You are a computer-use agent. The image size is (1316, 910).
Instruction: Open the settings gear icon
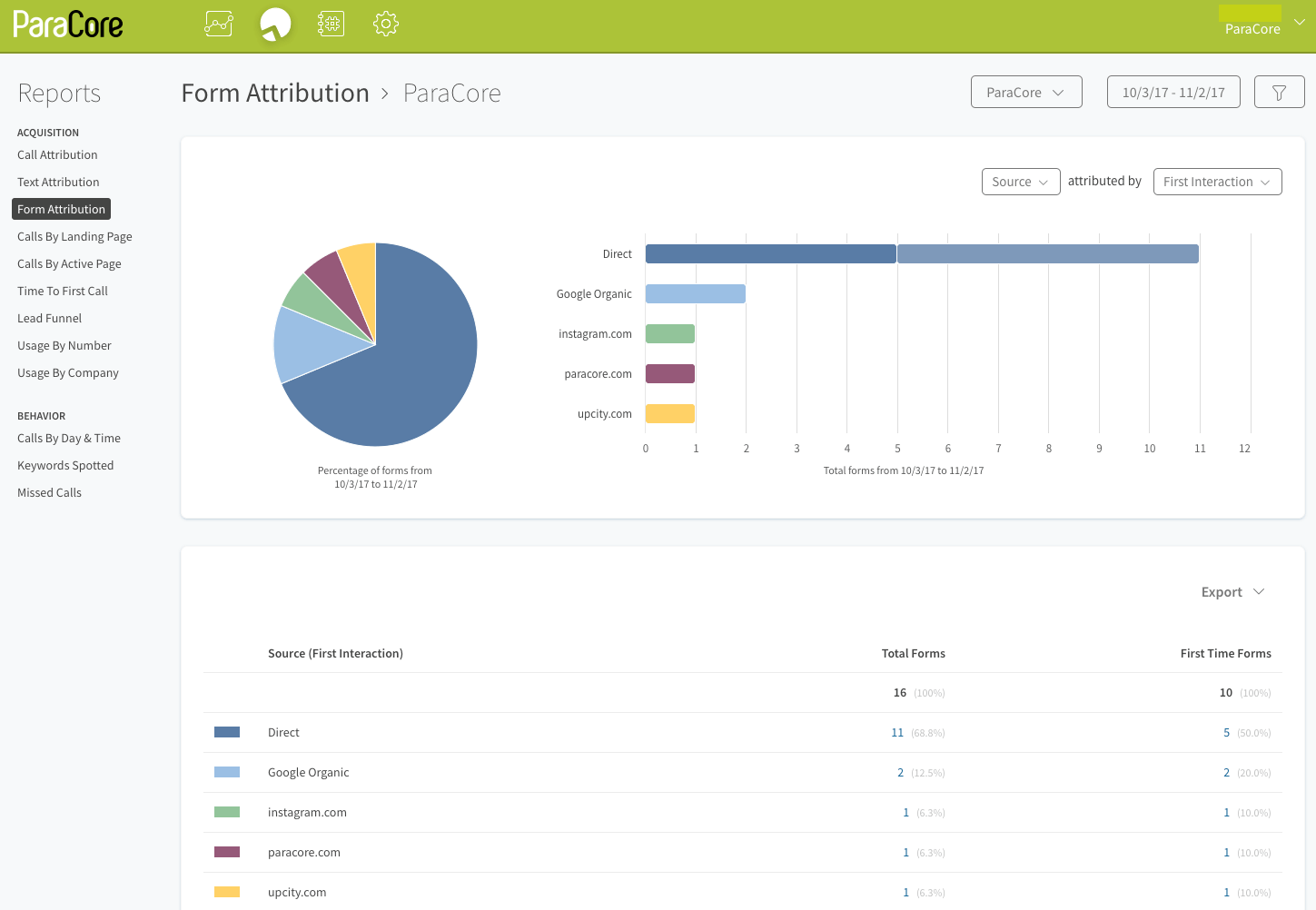pos(386,24)
